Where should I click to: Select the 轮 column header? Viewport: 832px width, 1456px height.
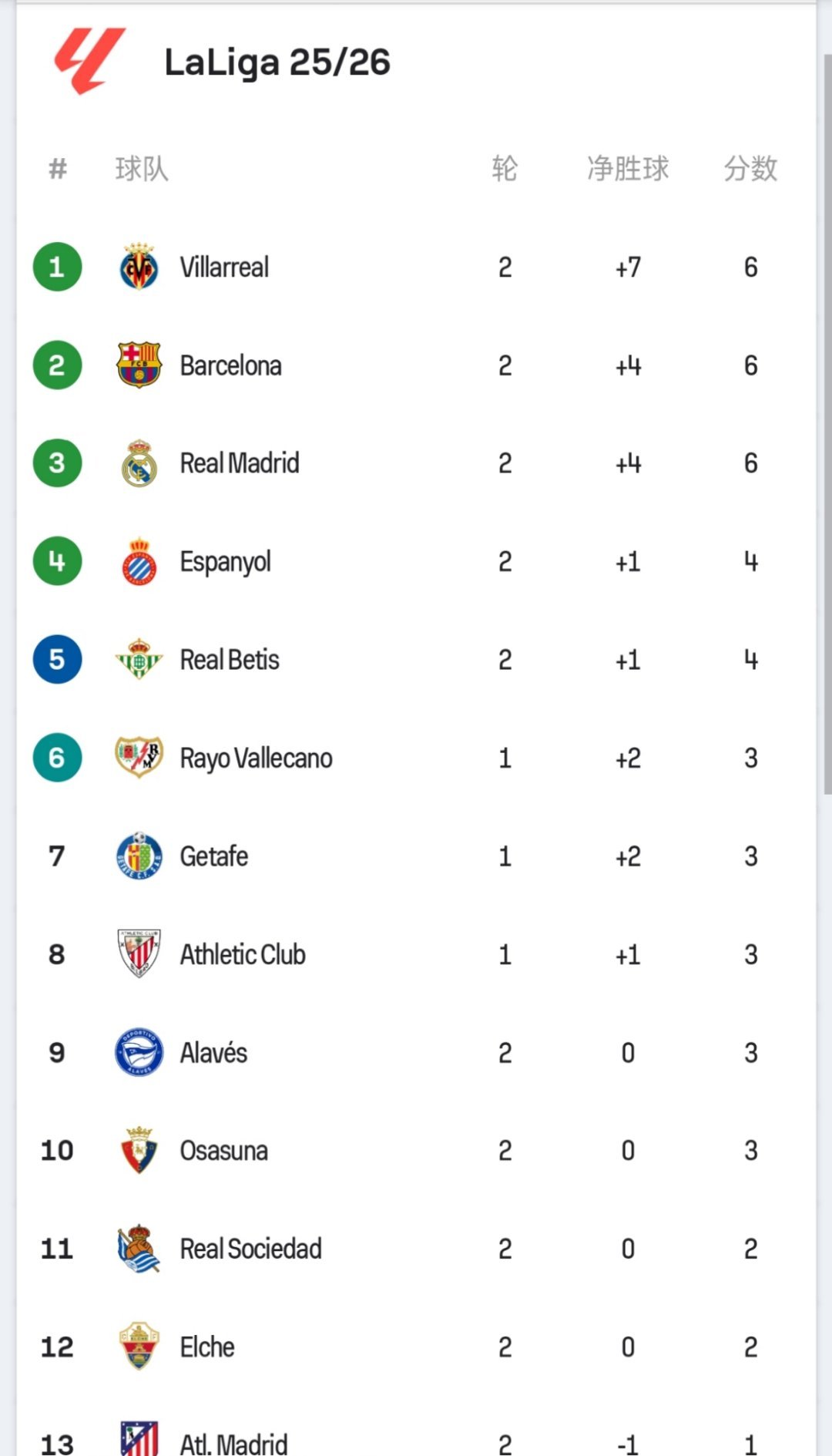505,168
